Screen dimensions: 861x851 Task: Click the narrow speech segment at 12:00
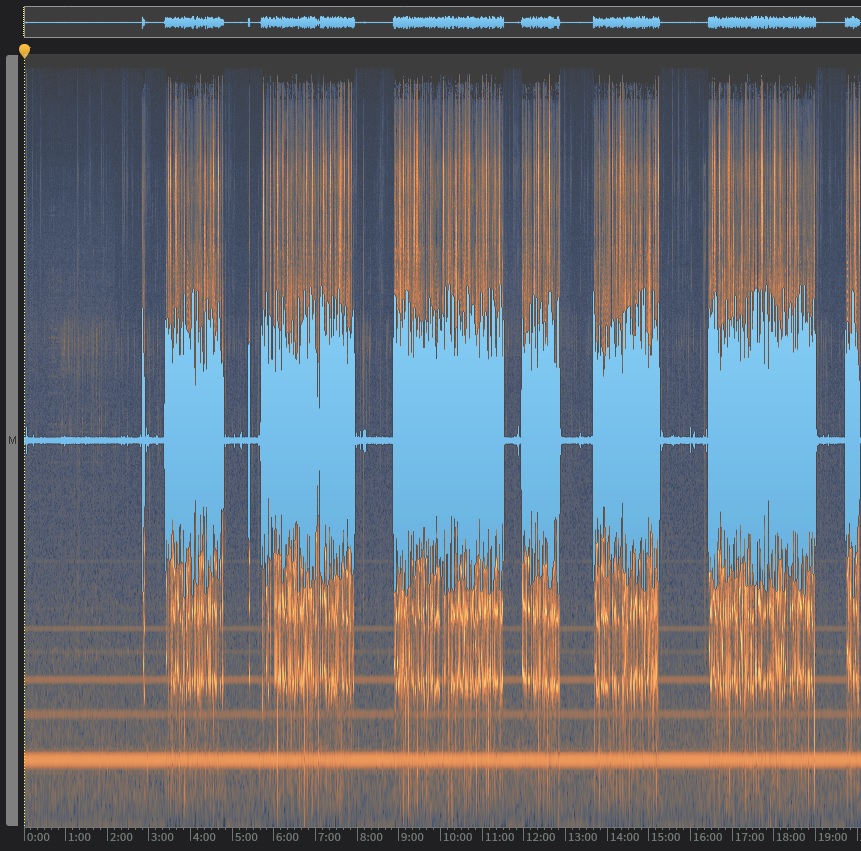(x=540, y=440)
